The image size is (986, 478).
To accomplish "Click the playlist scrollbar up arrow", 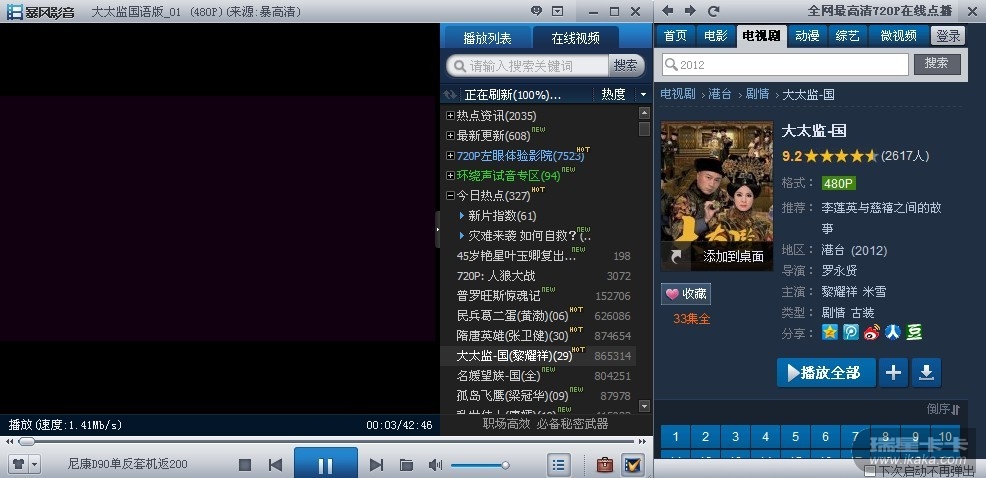I will (644, 113).
